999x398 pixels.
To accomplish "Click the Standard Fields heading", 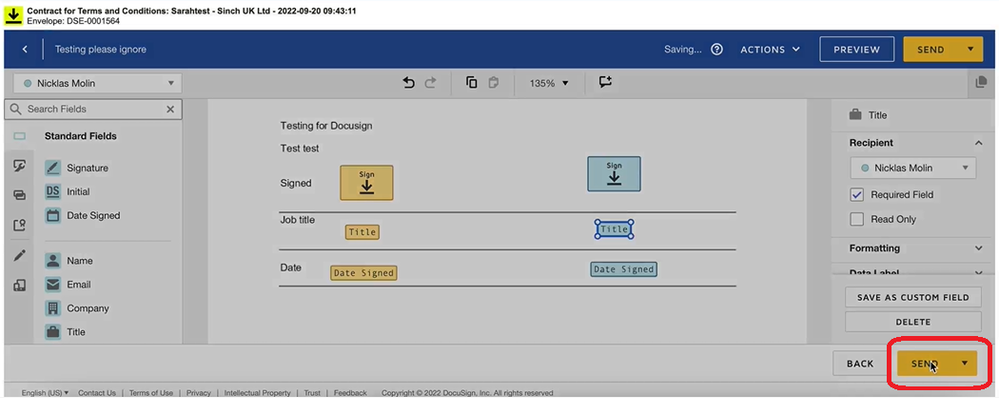I will [x=80, y=136].
